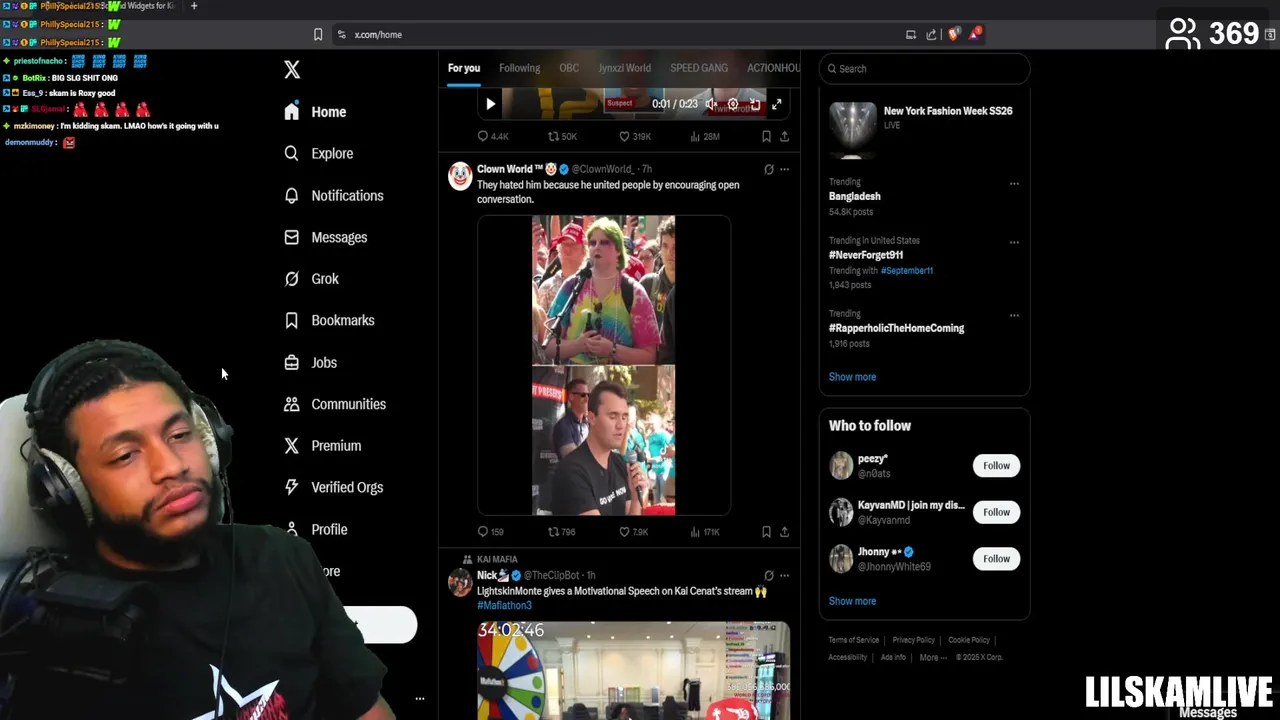View Clown World post analytics 171K
Image resolution: width=1280 pixels, height=720 pixels.
(705, 532)
